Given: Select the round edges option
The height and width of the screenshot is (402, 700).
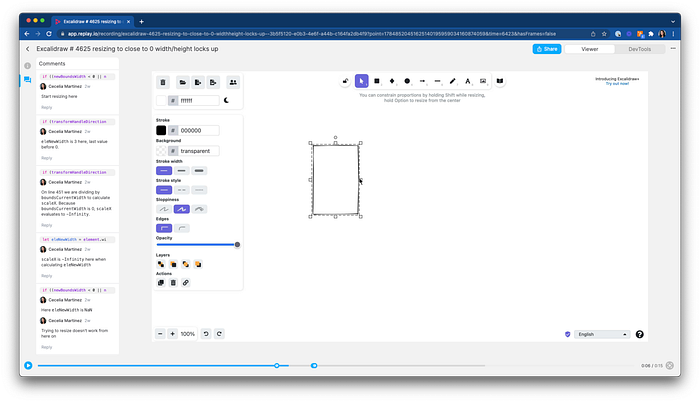Looking at the screenshot, I should click(181, 228).
